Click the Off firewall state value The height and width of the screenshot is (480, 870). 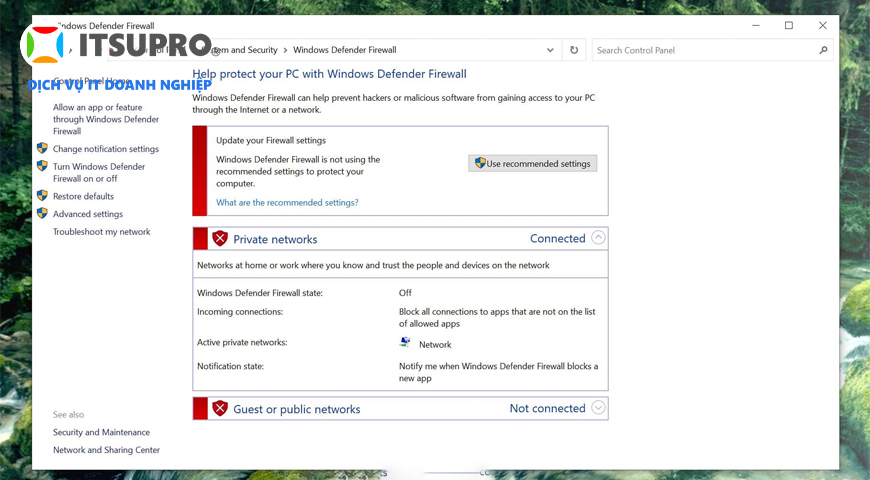(405, 292)
